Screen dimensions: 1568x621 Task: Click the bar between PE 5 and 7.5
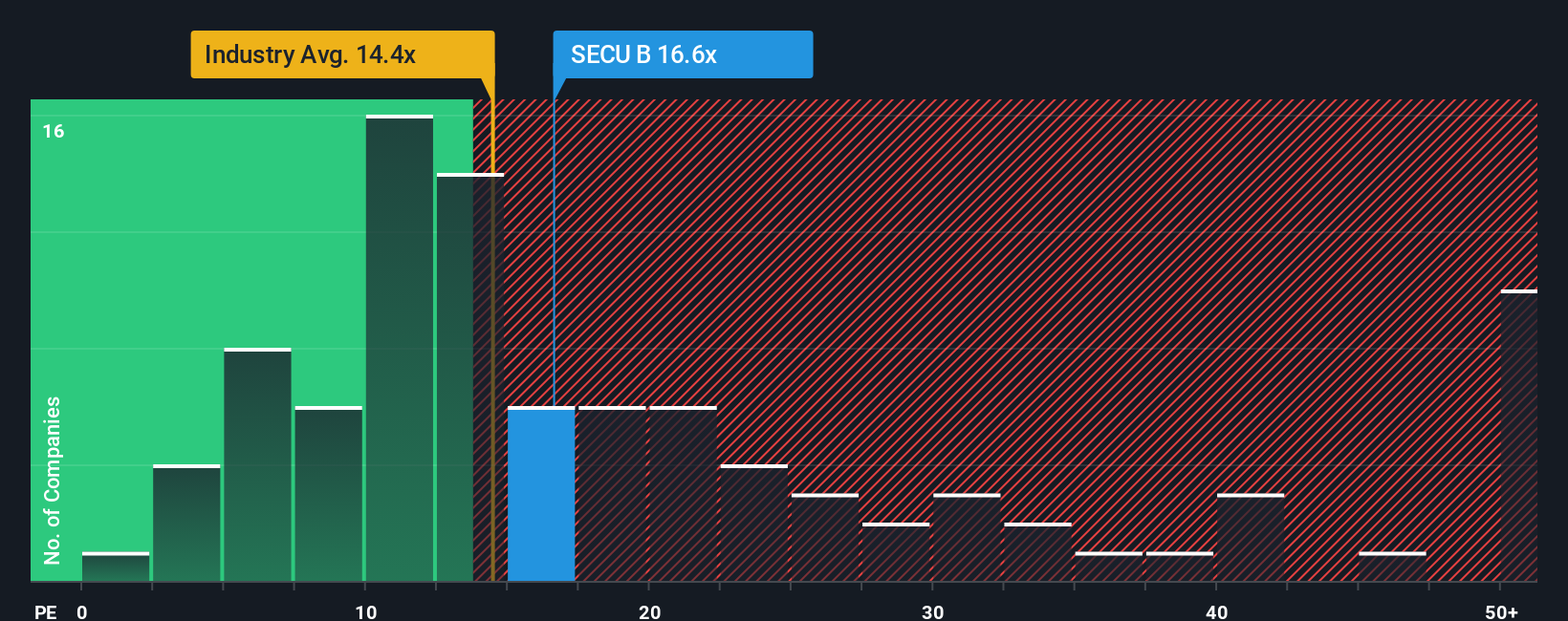coord(257,464)
